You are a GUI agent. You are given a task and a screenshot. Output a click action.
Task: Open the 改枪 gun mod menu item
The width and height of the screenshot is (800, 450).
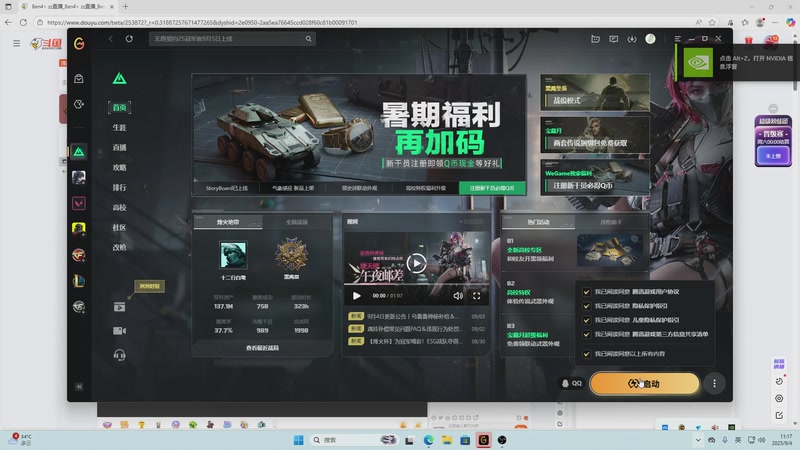pyautogui.click(x=119, y=247)
